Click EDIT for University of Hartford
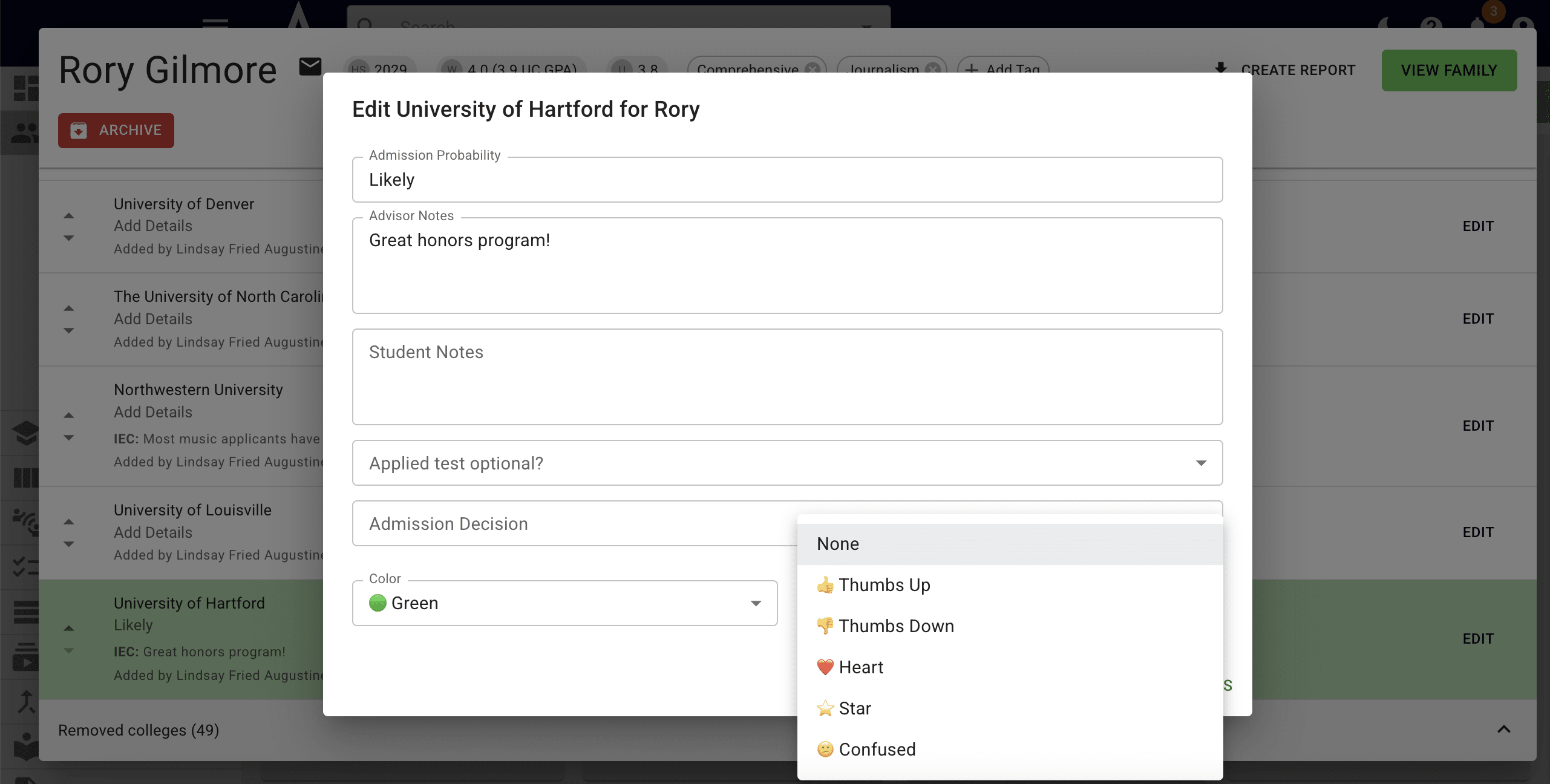The image size is (1550, 784). [1478, 639]
